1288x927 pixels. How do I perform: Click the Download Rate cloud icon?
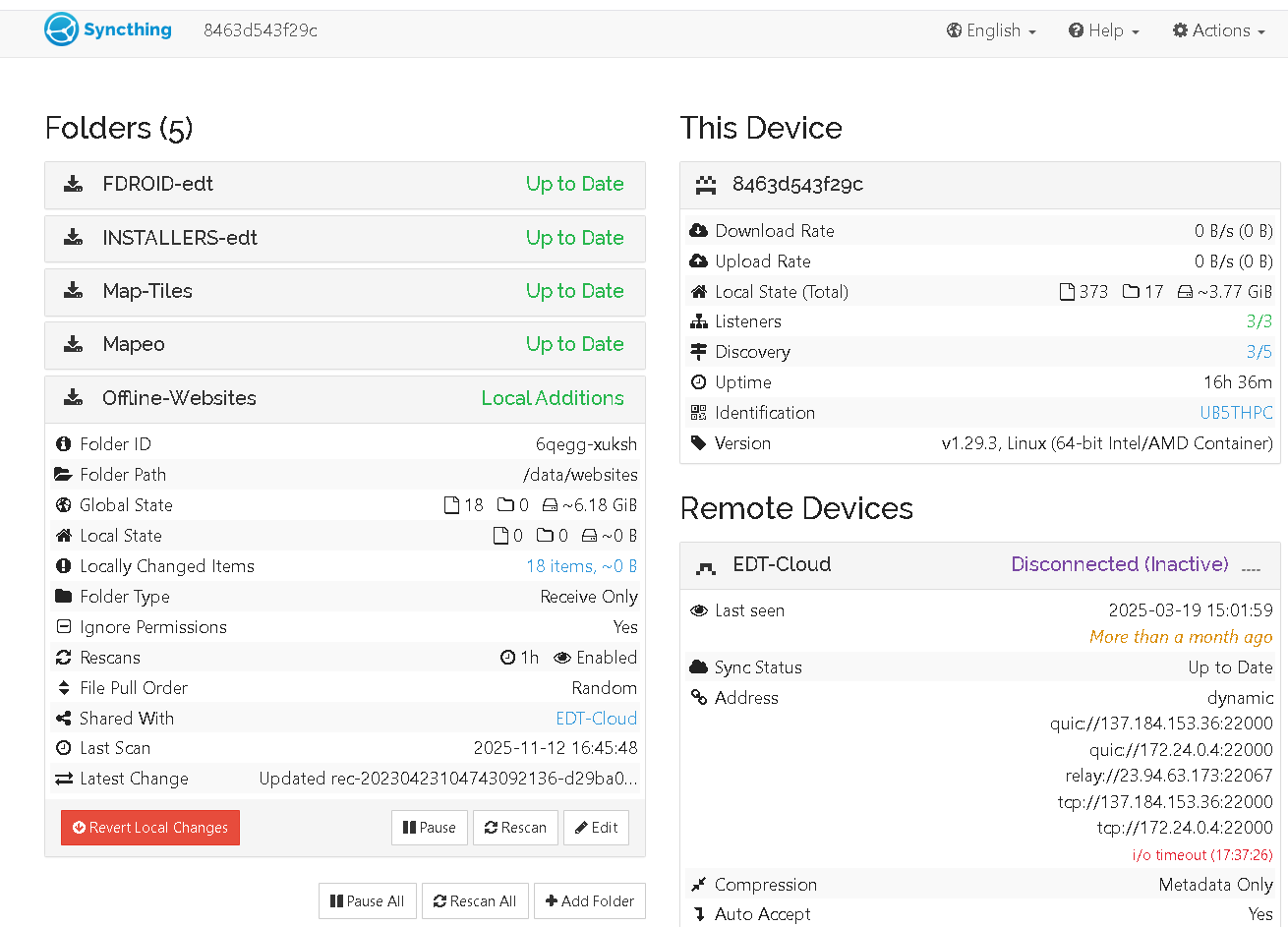(x=698, y=231)
